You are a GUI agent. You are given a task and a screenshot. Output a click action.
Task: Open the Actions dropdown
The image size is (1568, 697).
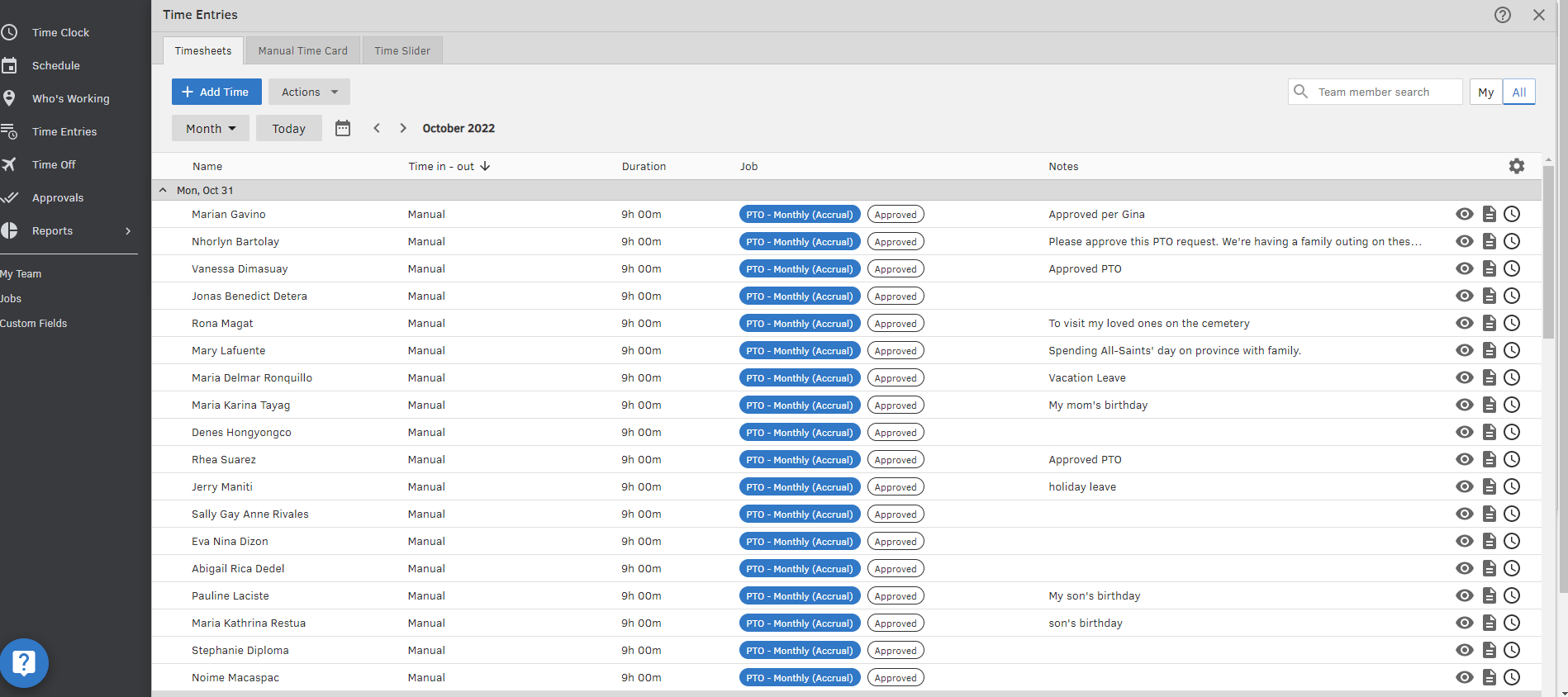pos(309,92)
